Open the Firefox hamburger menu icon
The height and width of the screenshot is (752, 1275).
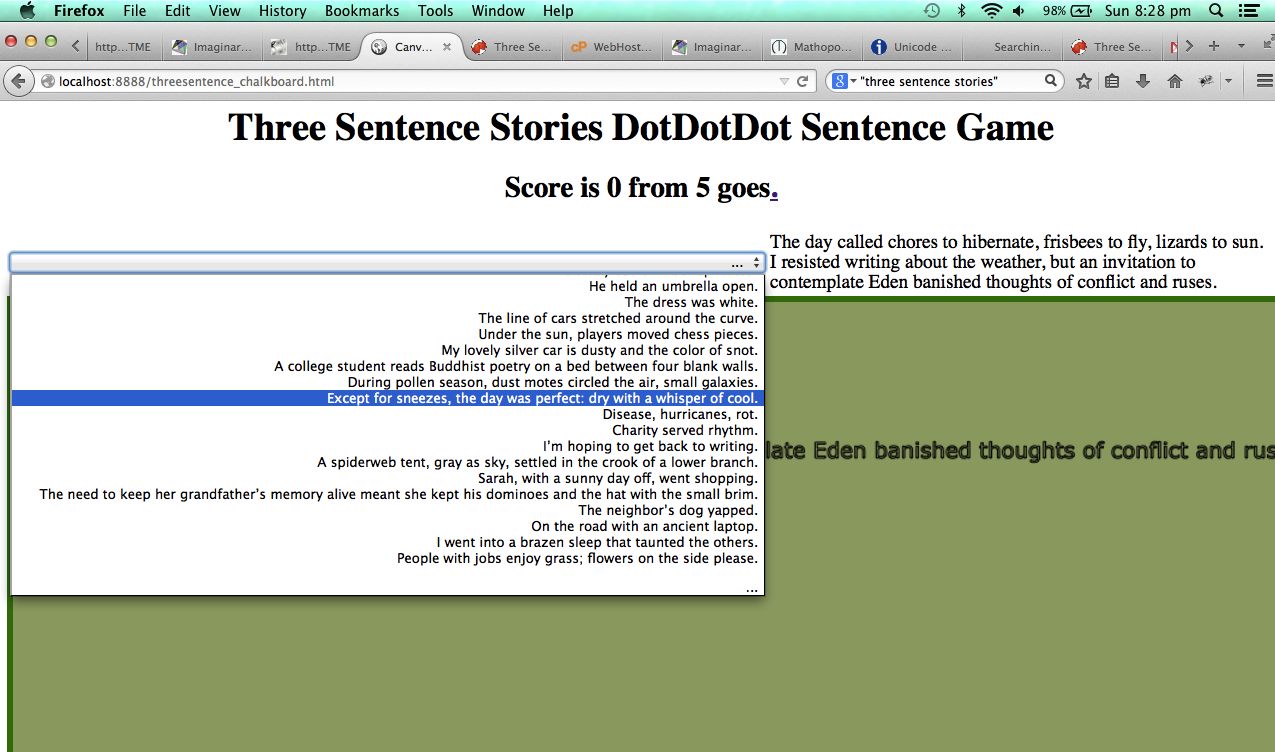[x=1264, y=80]
